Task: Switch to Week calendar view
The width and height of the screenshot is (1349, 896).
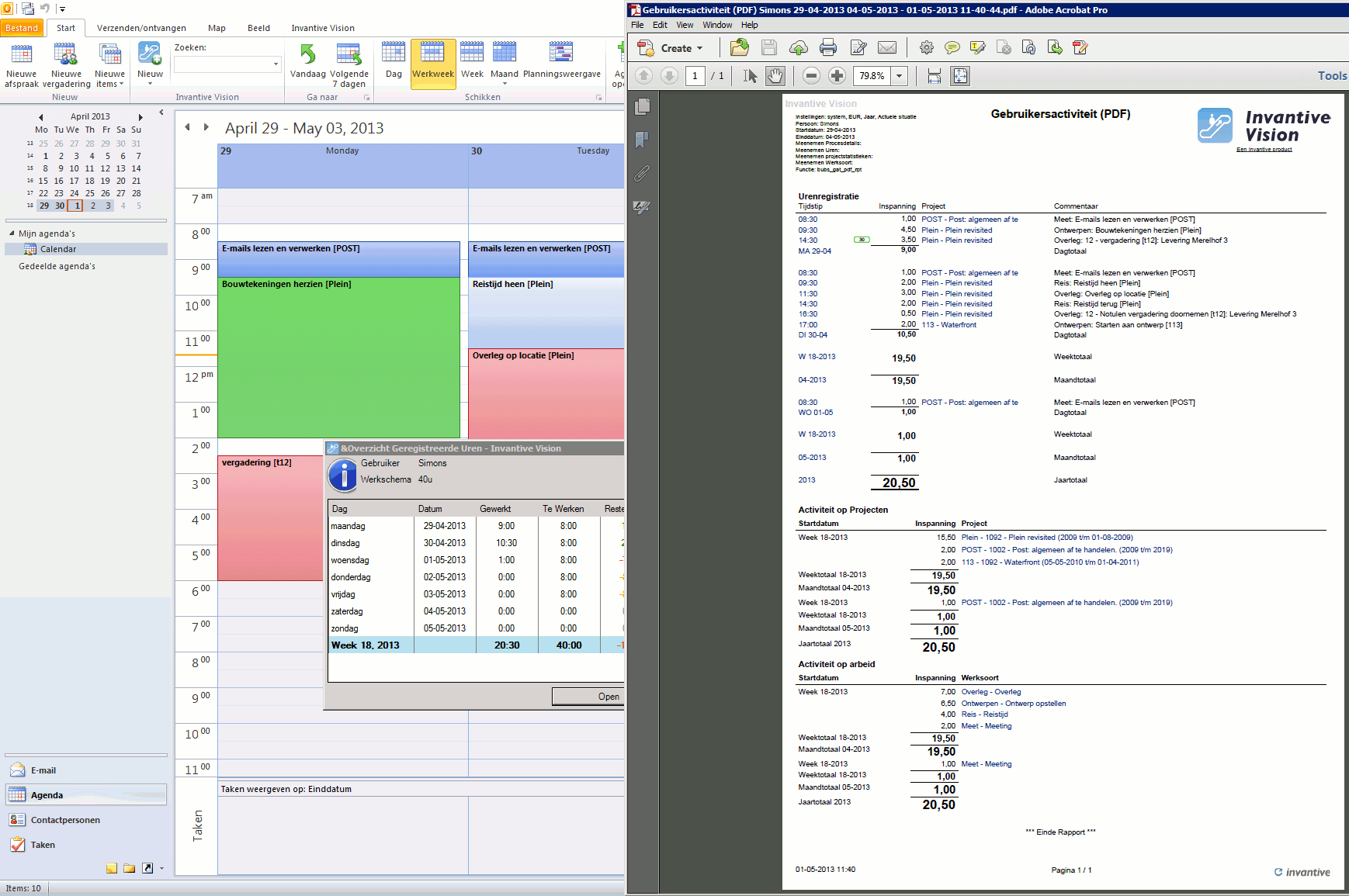Action: point(472,61)
